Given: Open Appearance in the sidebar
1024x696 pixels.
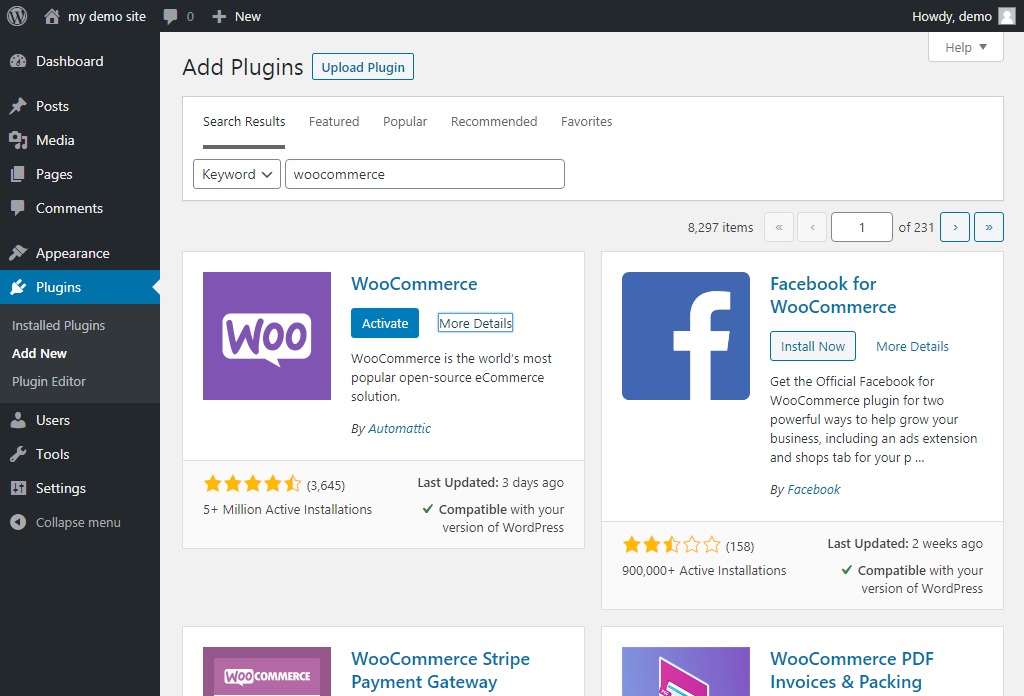Looking at the screenshot, I should (x=72, y=253).
